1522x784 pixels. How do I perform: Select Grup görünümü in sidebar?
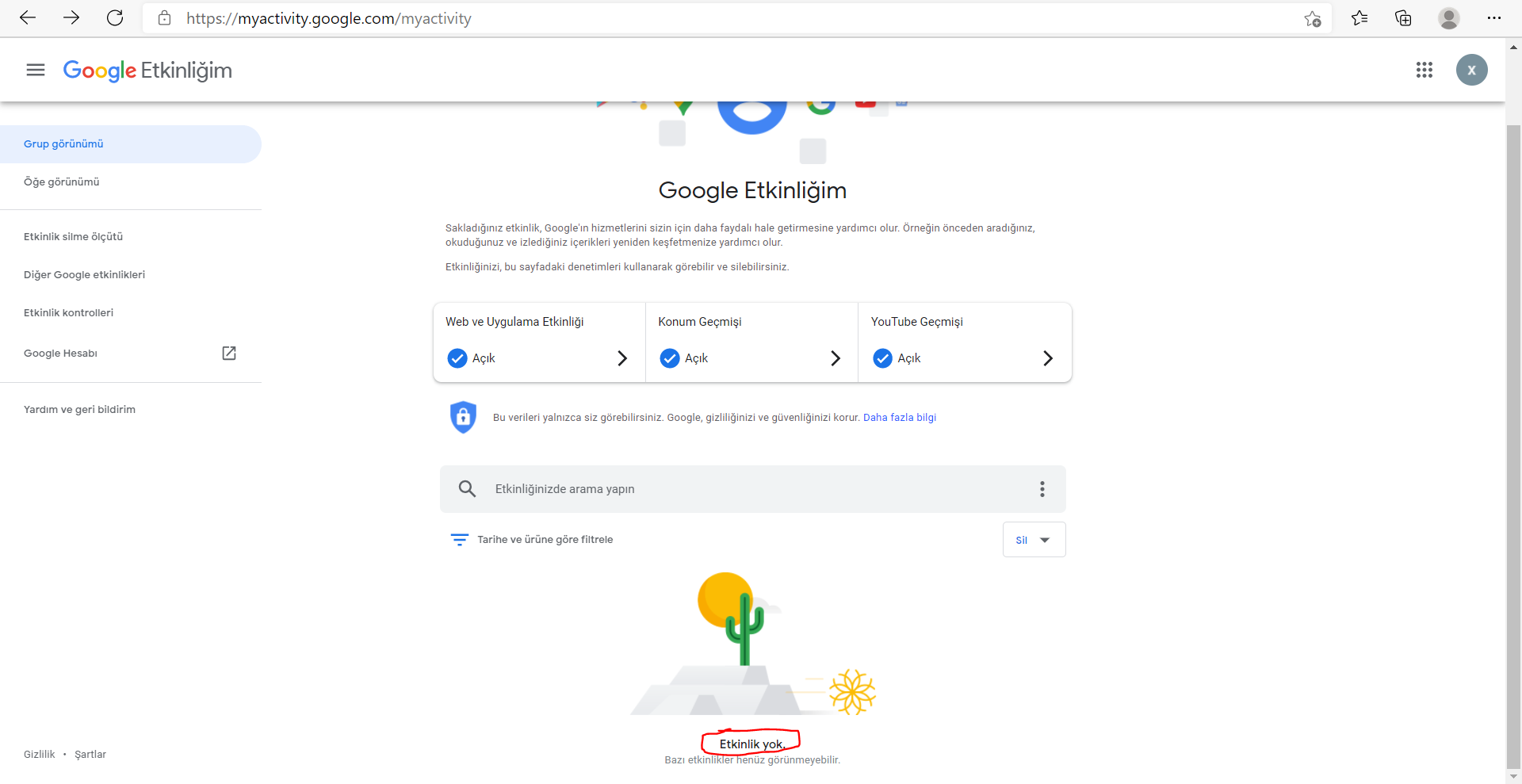tap(131, 144)
